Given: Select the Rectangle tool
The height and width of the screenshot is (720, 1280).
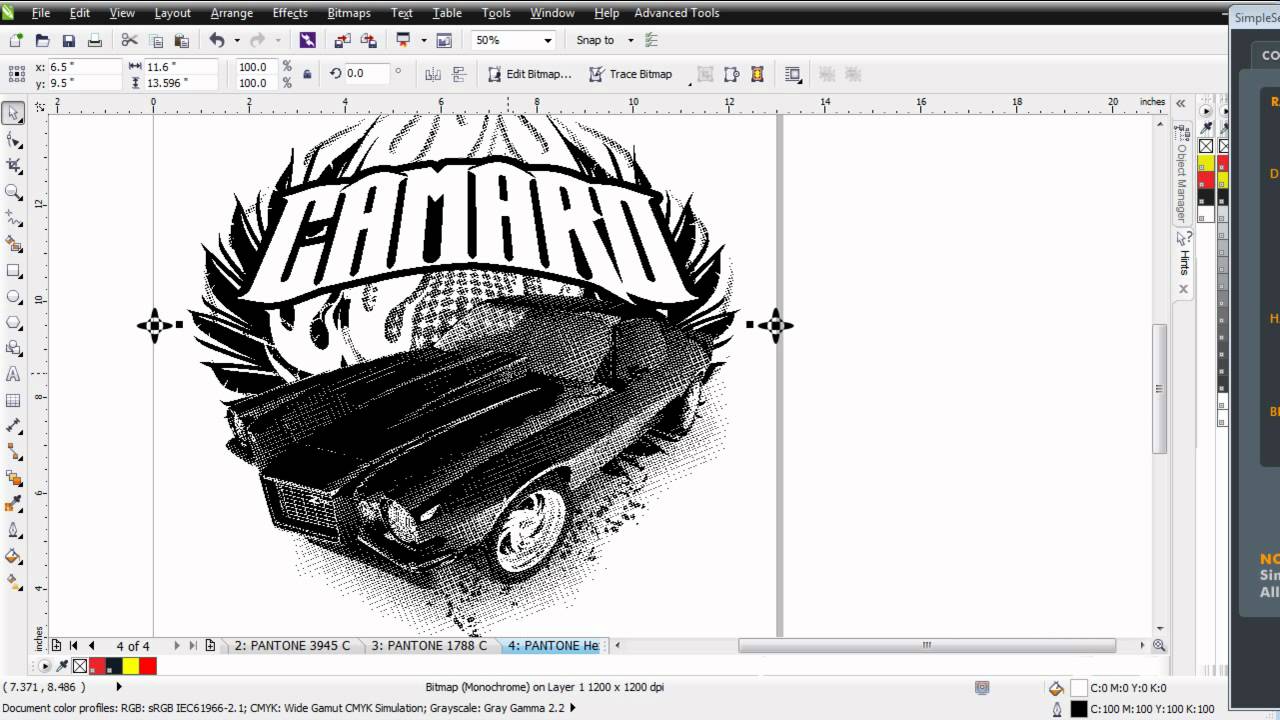Looking at the screenshot, I should click(14, 270).
